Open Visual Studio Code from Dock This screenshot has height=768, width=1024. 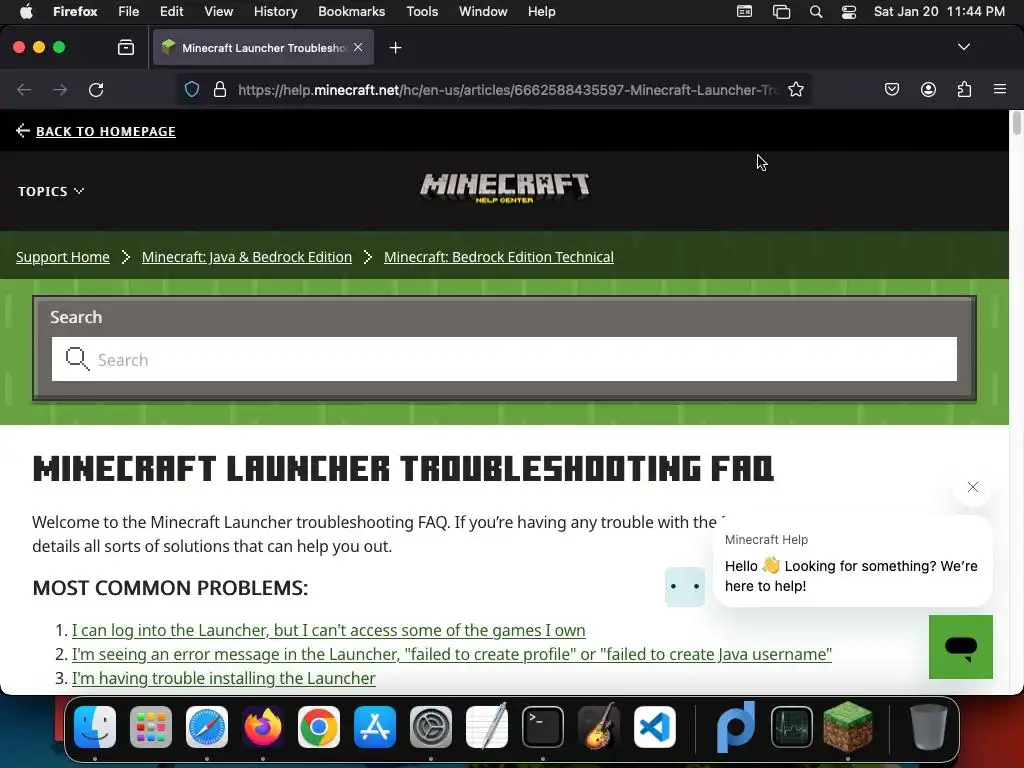pyautogui.click(x=654, y=727)
